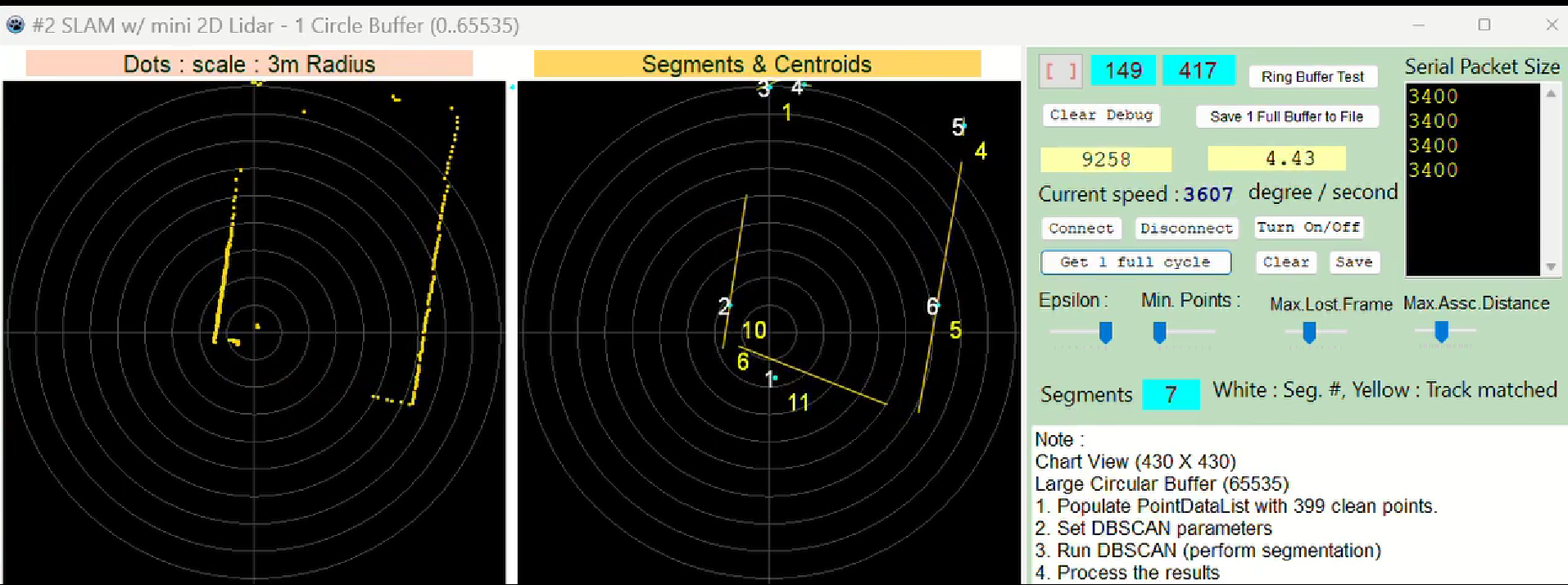This screenshot has height=585, width=1568.
Task: Click the 'Serial Packet Size' label
Action: [x=1482, y=66]
